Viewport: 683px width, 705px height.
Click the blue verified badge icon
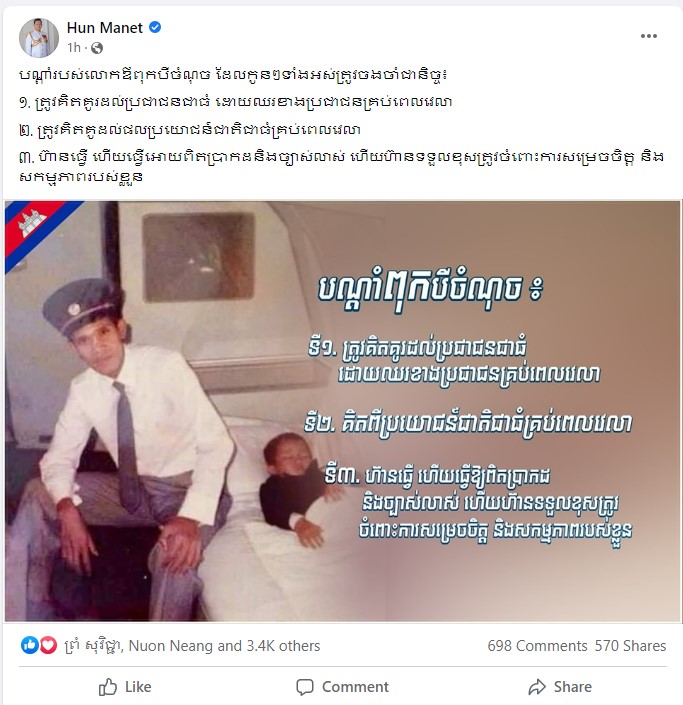click(155, 27)
